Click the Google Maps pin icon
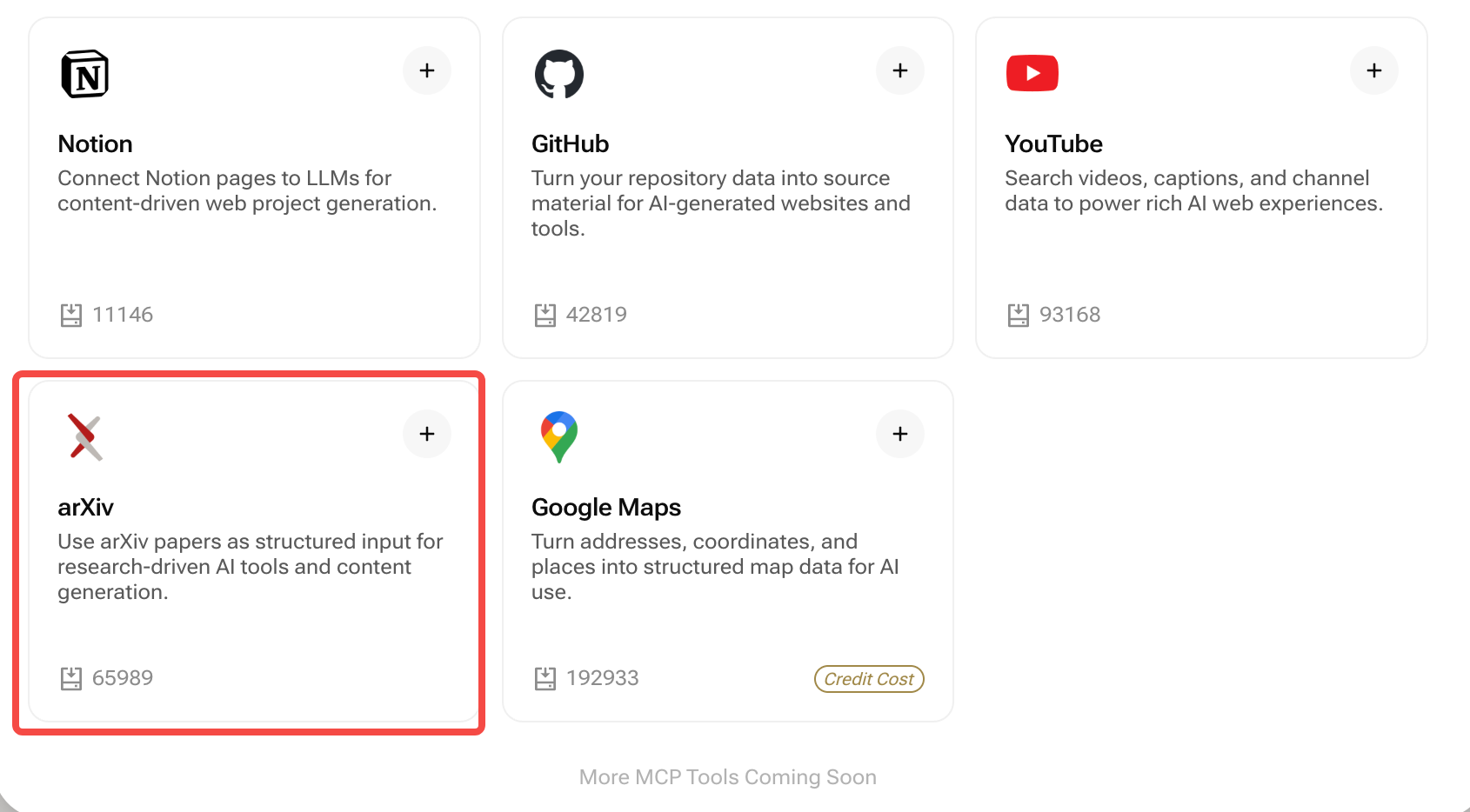This screenshot has width=1470, height=812. point(558,436)
